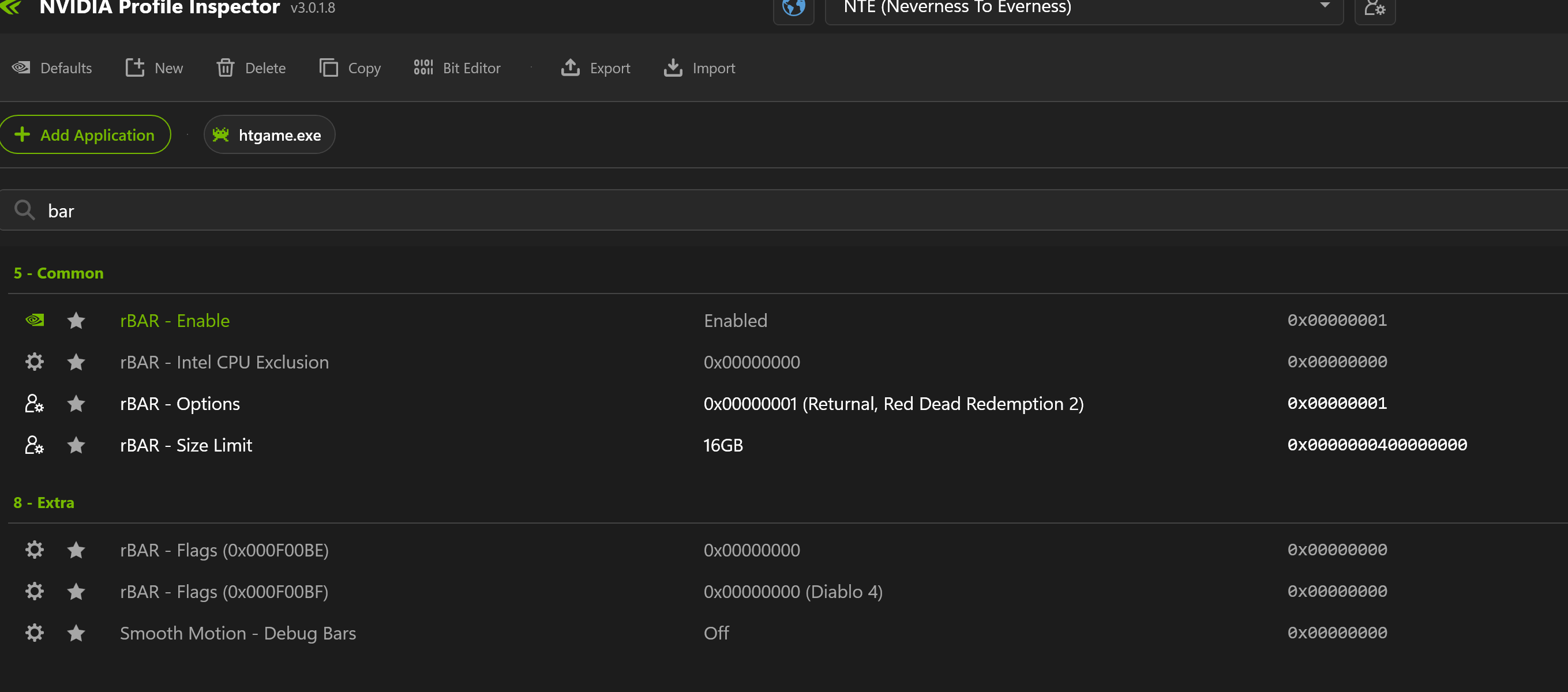Click the user settings icon right of profile dropdown
This screenshot has height=692, width=1568.
pos(1374,8)
